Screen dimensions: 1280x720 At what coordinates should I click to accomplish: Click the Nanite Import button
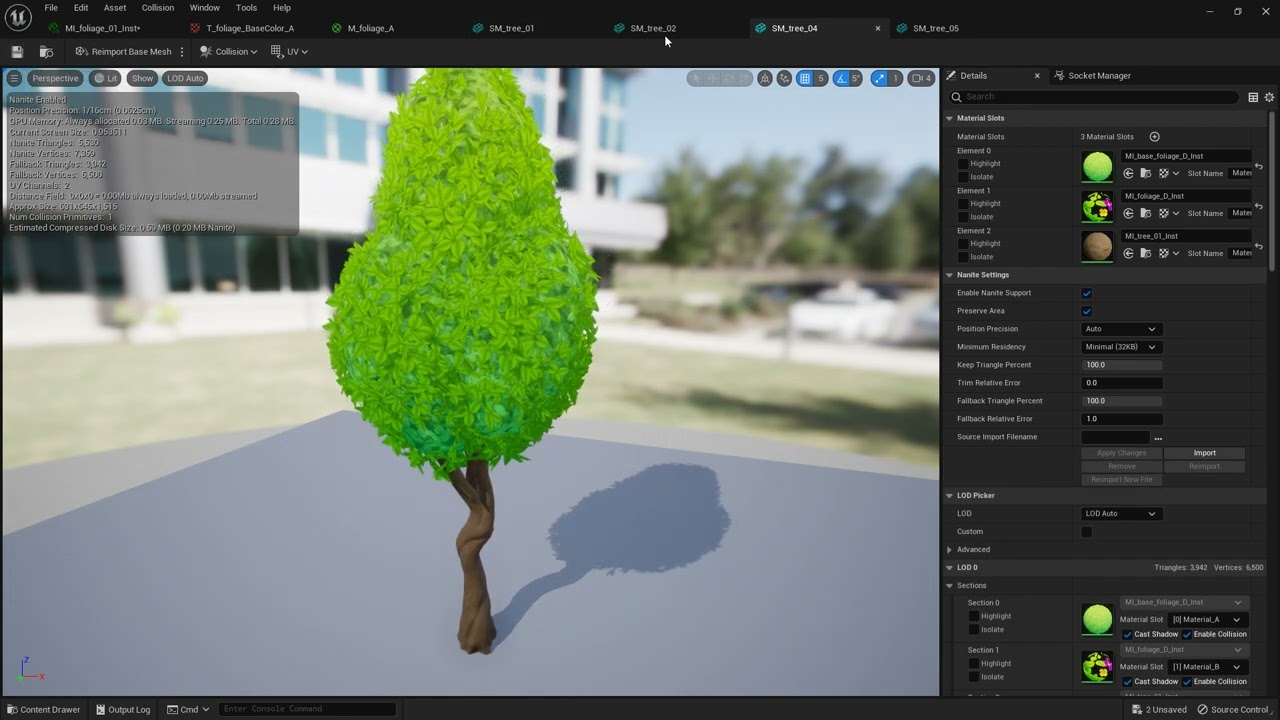coord(1204,453)
